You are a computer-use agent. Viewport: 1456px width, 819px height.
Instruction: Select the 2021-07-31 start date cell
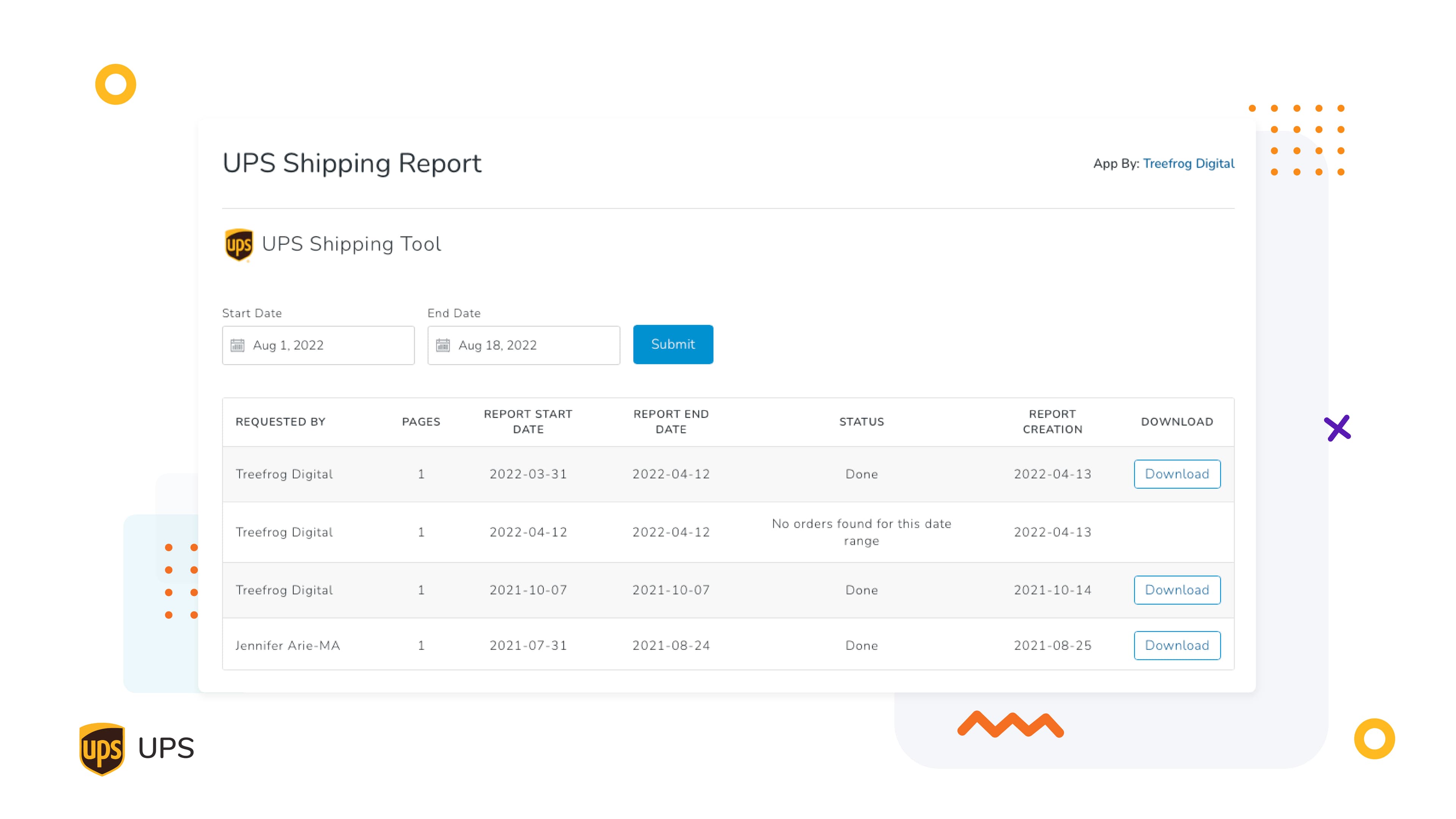coord(528,645)
